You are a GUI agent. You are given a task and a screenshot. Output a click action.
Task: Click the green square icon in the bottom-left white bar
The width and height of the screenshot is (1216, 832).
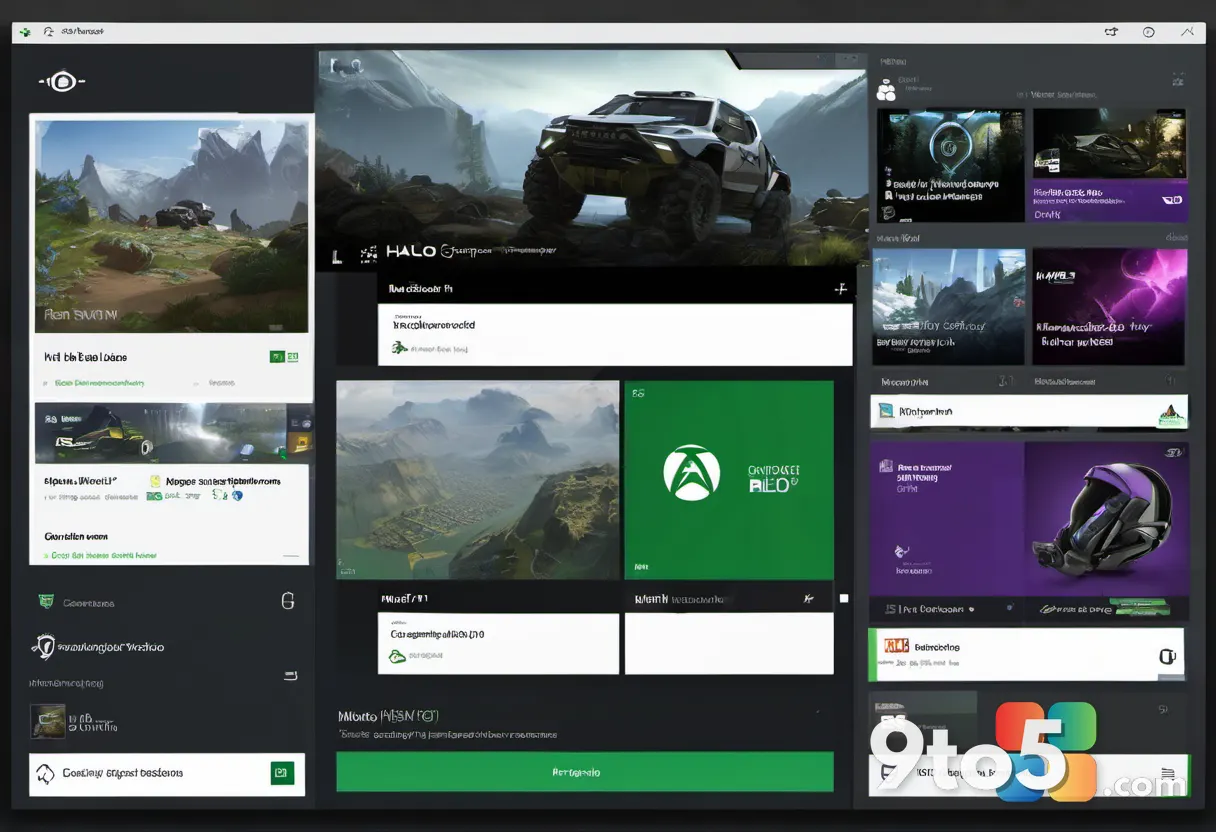coord(282,772)
